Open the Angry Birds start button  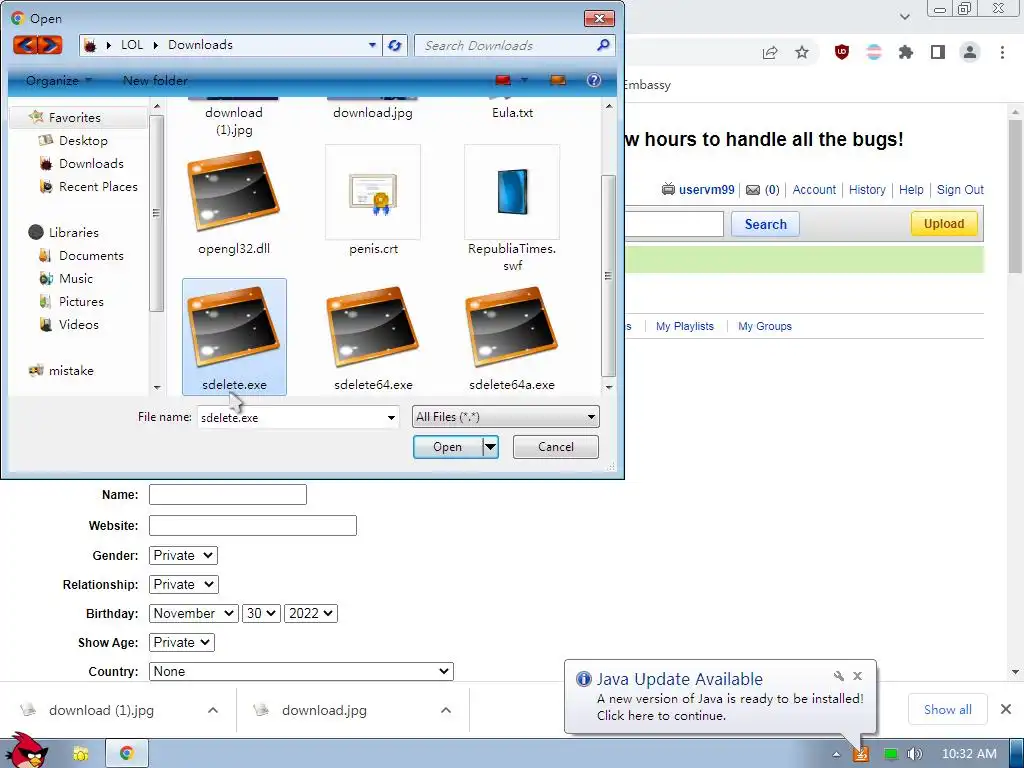(27, 751)
